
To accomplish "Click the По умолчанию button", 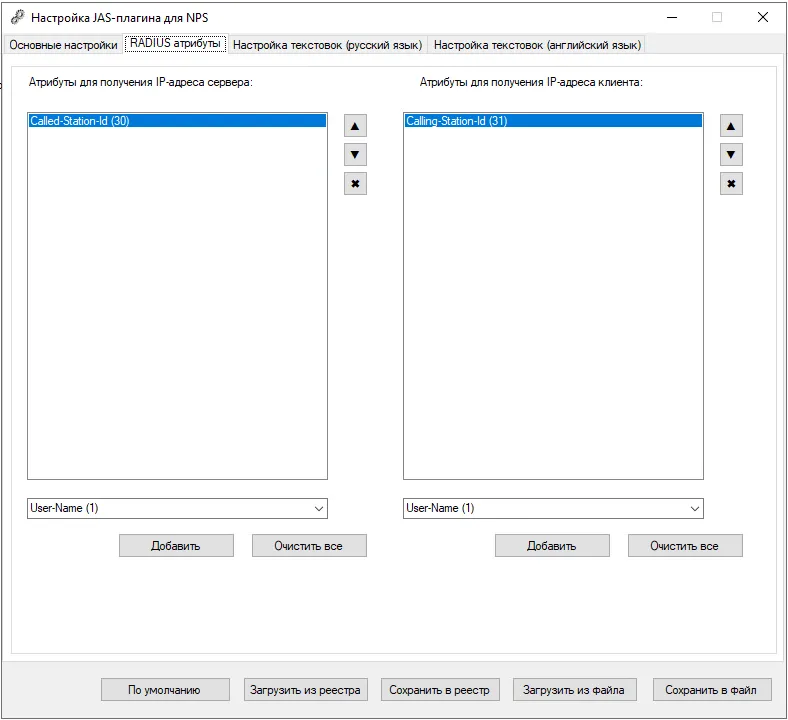I will [165, 690].
